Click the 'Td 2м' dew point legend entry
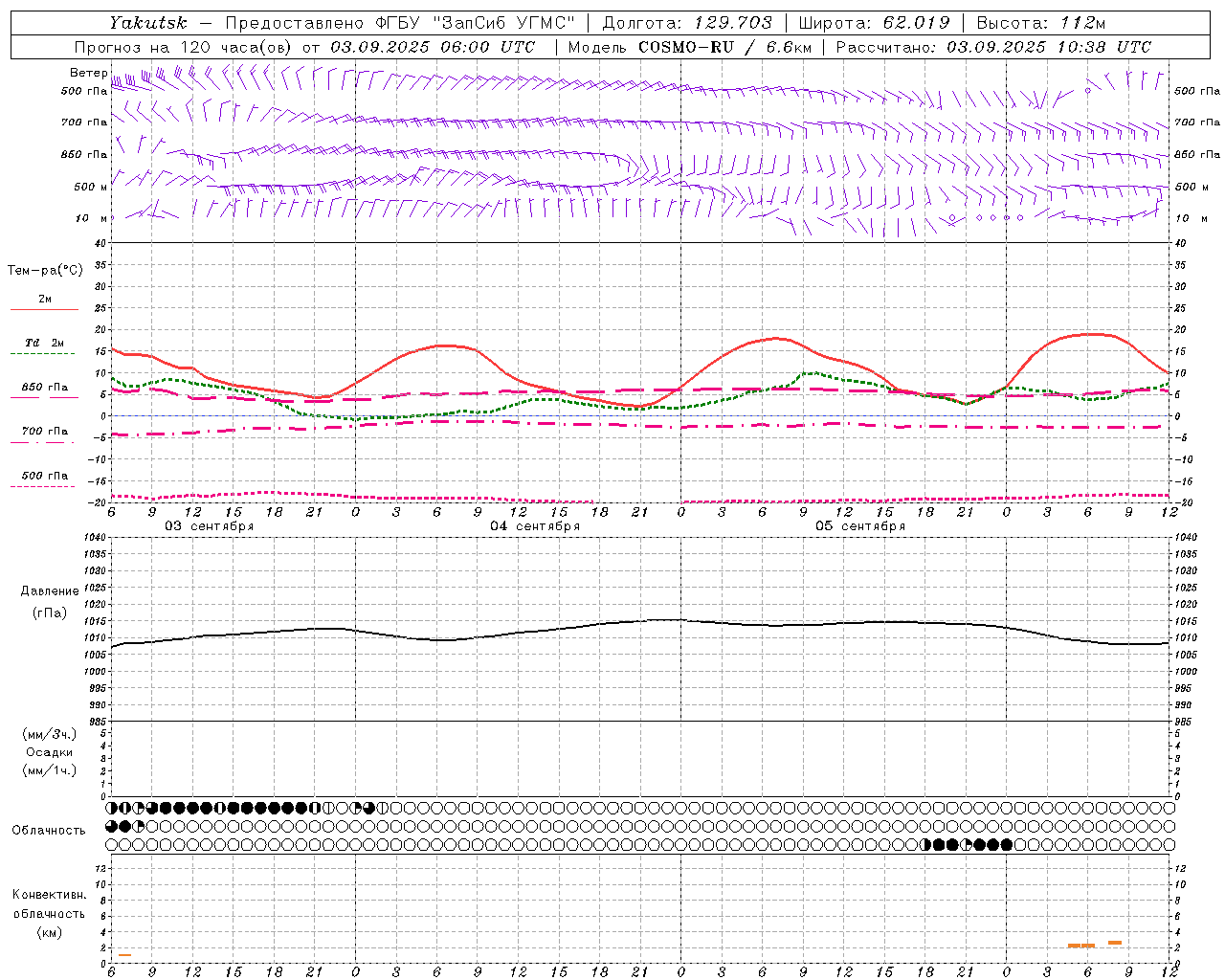Viewport: 1225px width, 980px height. pos(45,343)
